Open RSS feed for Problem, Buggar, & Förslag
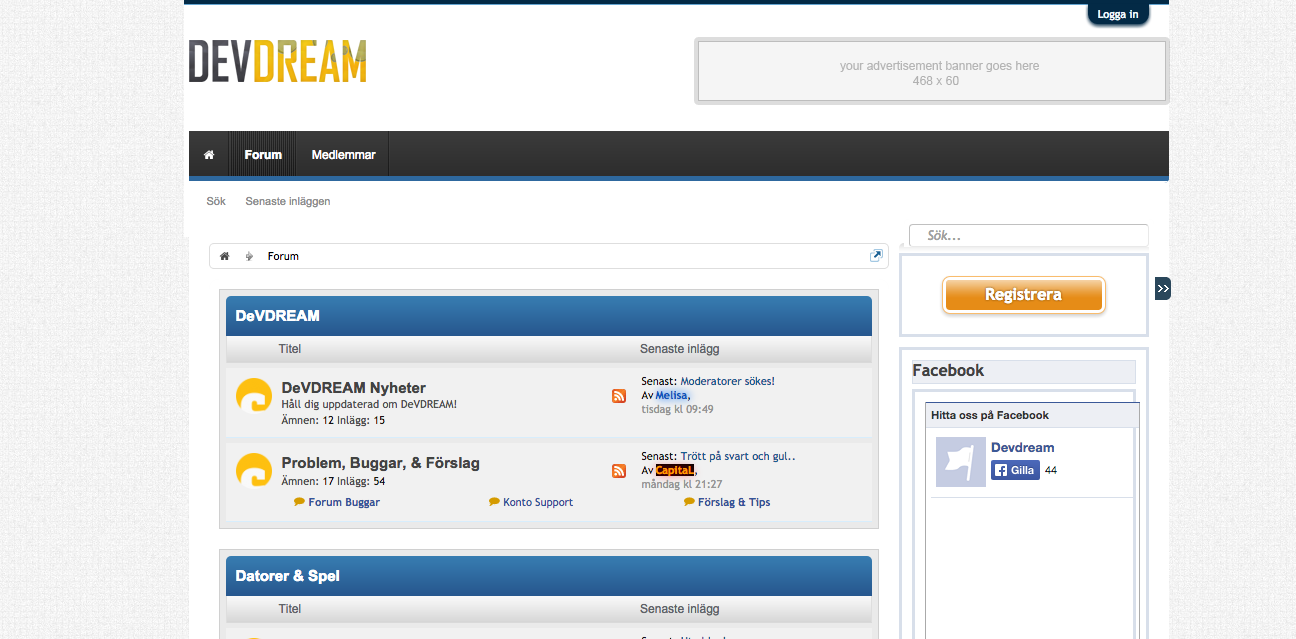Screen dimensions: 1296x639 point(619,471)
